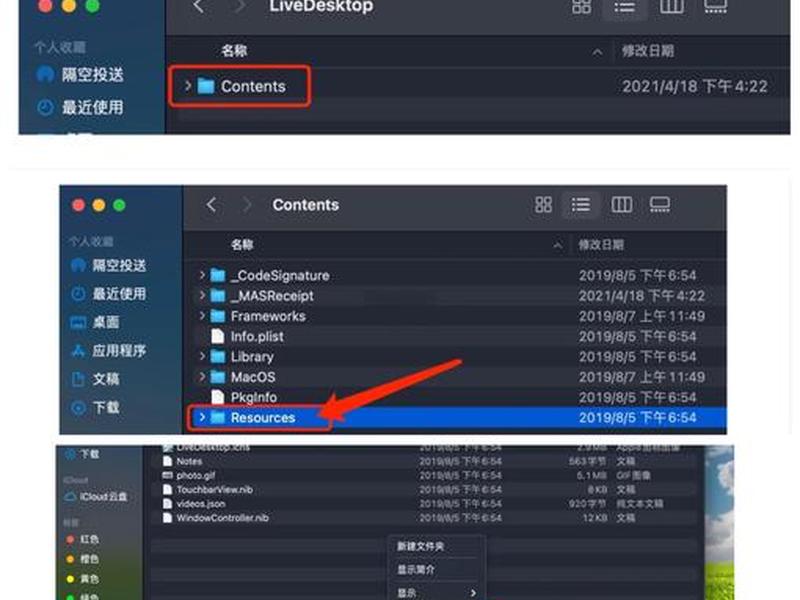Select the 橙色 tag in sidebar
Image resolution: width=800 pixels, height=600 pixels.
point(83,559)
